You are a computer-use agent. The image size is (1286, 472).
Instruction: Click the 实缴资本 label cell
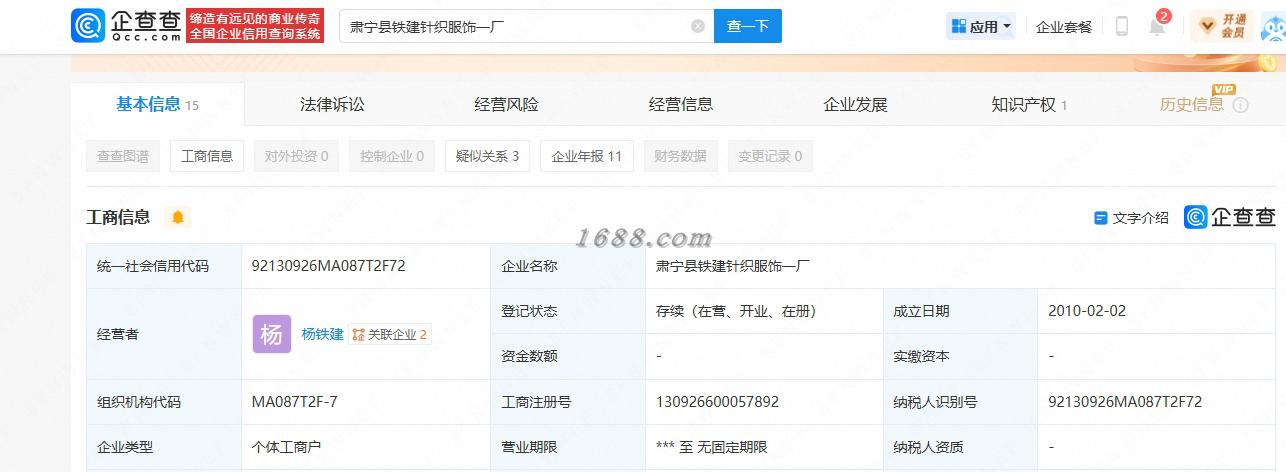tap(960, 356)
